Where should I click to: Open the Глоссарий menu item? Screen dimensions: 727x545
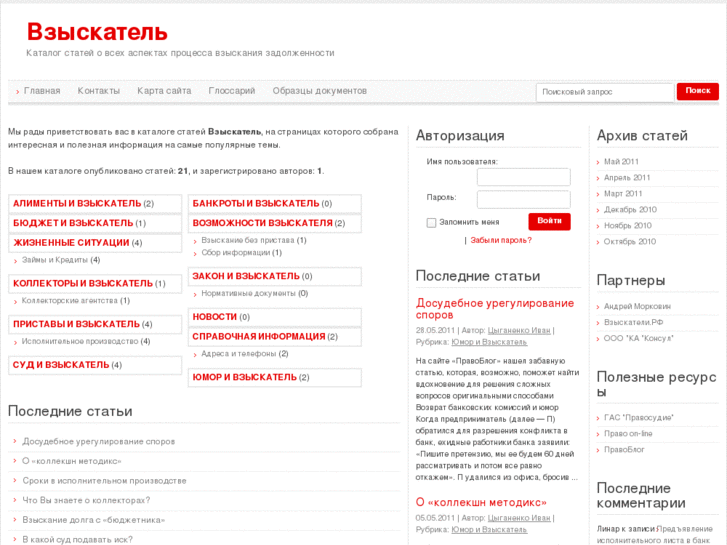232,91
